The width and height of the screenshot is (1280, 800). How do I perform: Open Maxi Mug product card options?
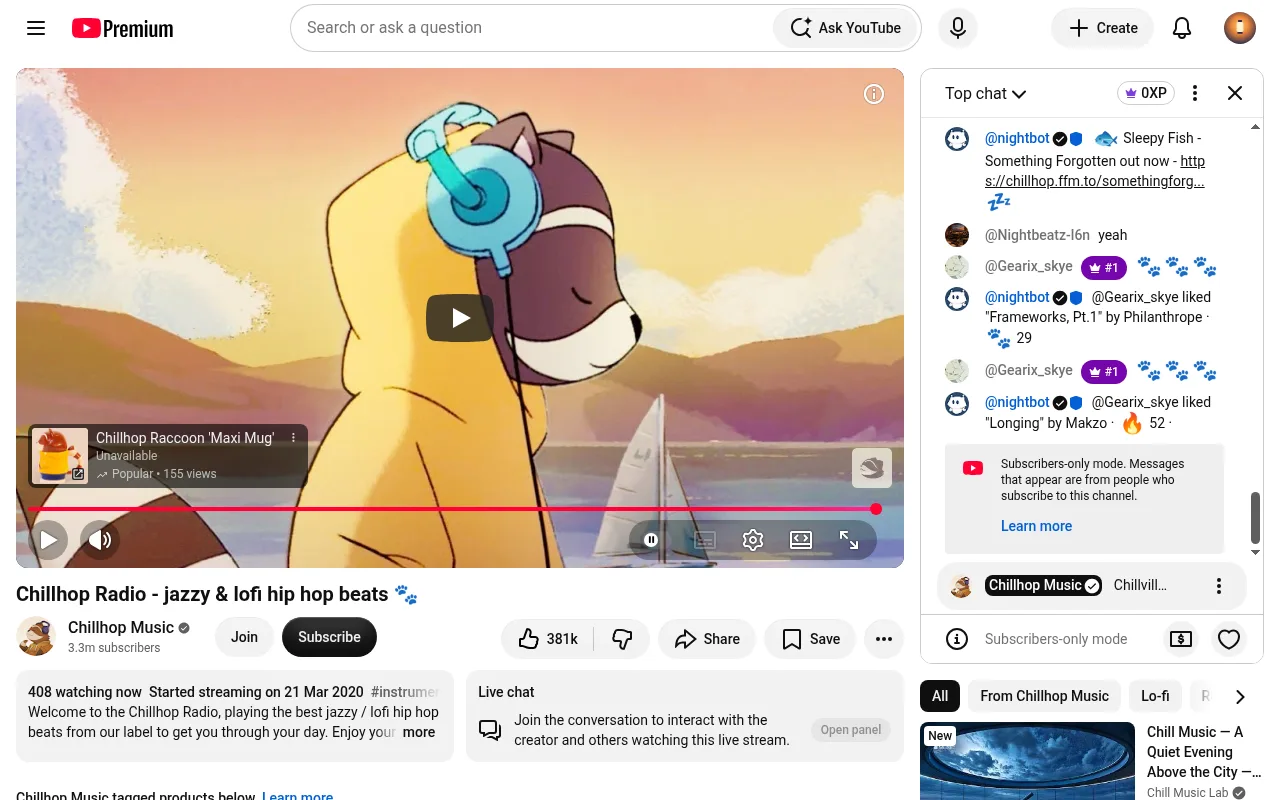tap(294, 438)
